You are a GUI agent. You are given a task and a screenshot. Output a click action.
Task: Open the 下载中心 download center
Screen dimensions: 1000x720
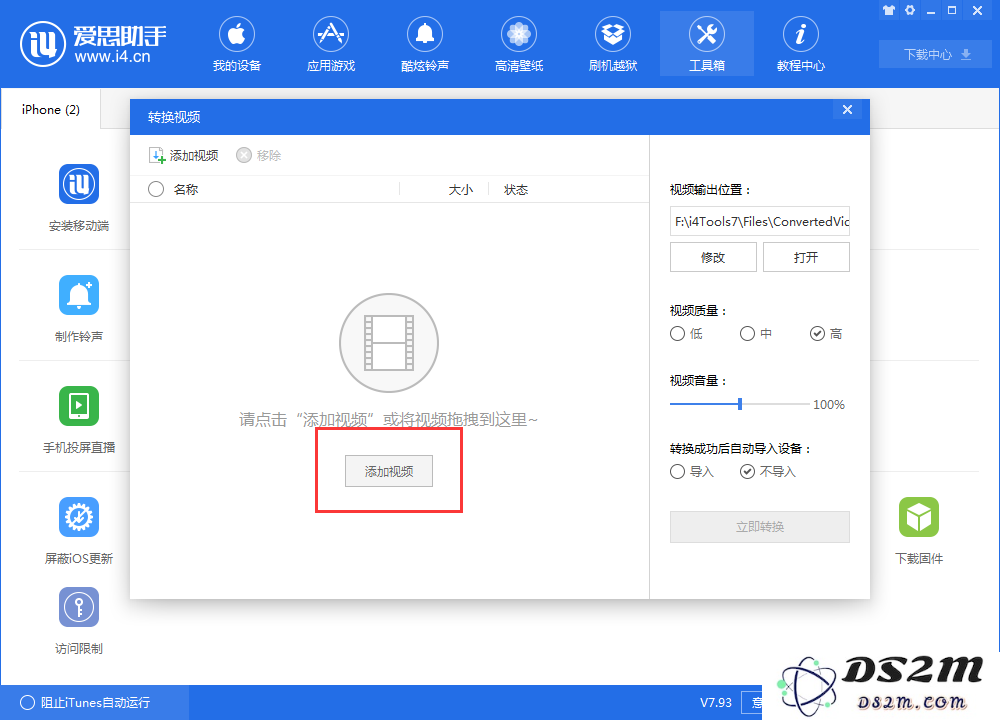936,54
